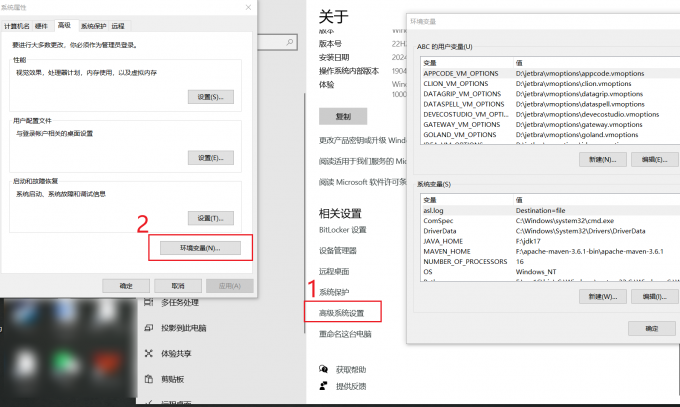Click 编辑(I)... for system variables
Image resolution: width=680 pixels, height=407 pixels.
655,296
